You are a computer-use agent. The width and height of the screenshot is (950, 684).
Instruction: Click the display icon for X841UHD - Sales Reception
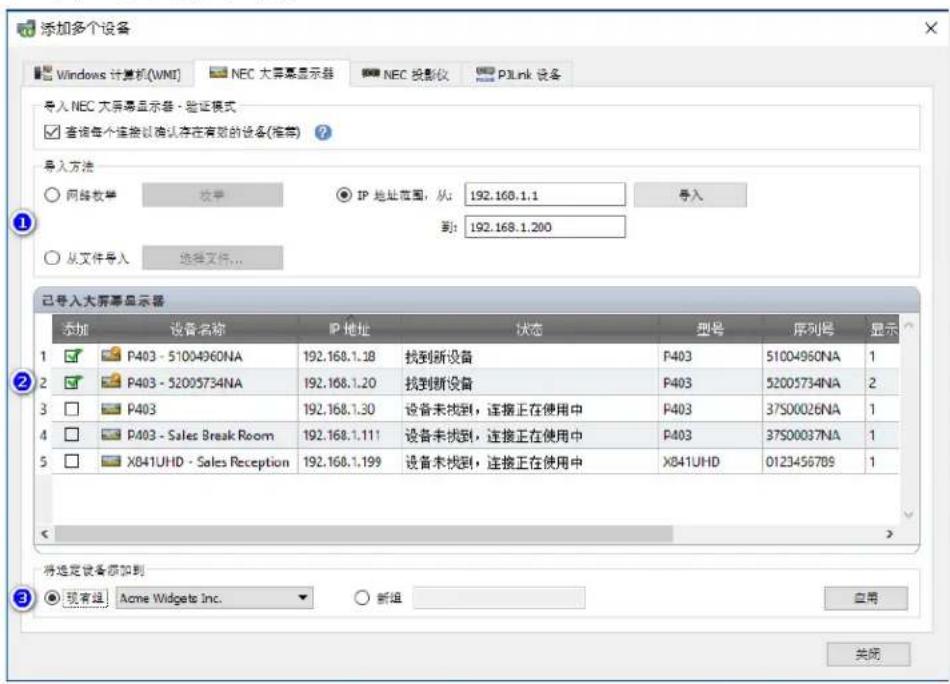click(111, 462)
